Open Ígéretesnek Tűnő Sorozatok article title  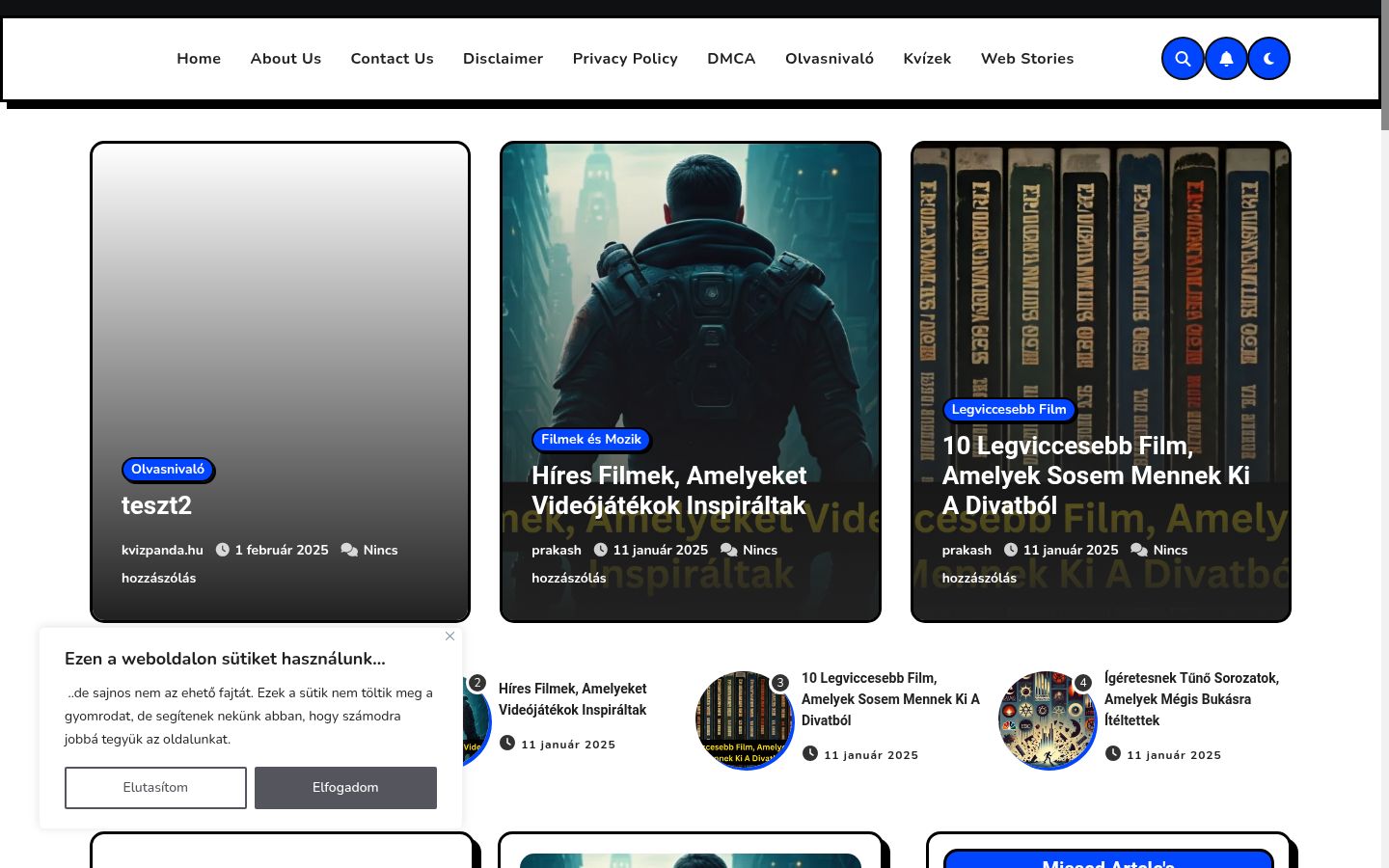coord(1191,699)
